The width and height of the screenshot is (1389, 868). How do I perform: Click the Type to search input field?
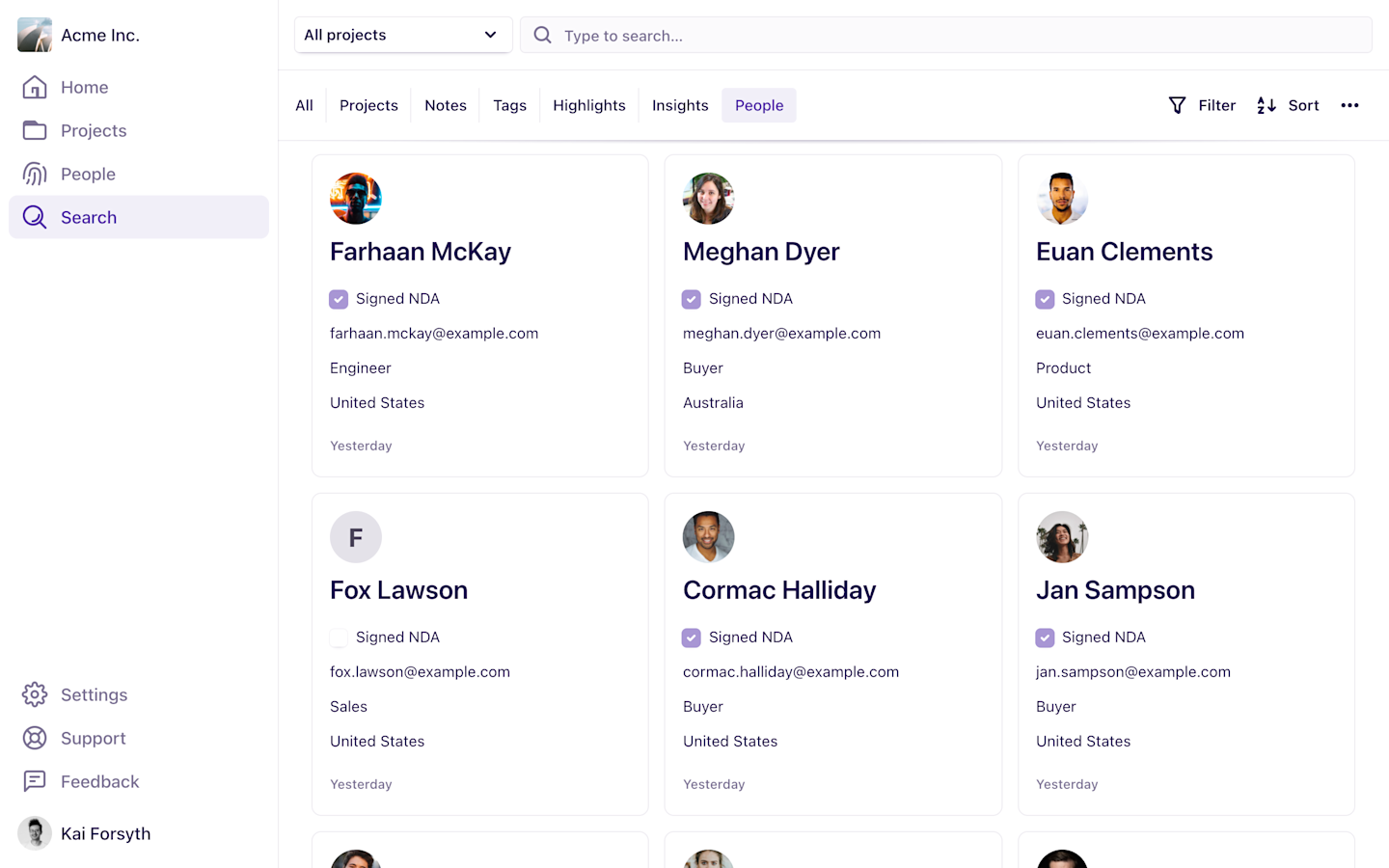[946, 35]
